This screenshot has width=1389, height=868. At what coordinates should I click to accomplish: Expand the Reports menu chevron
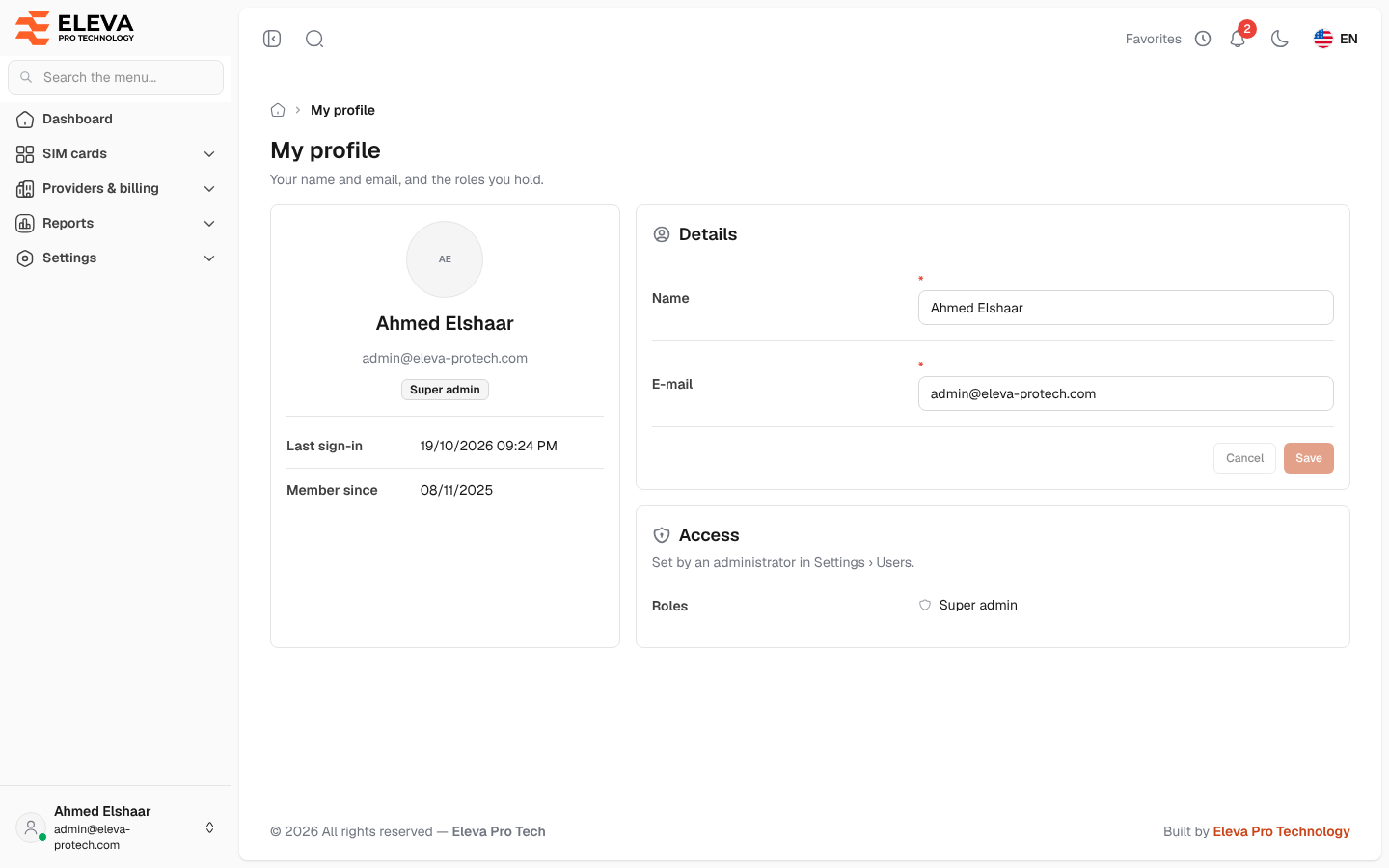pyautogui.click(x=209, y=224)
